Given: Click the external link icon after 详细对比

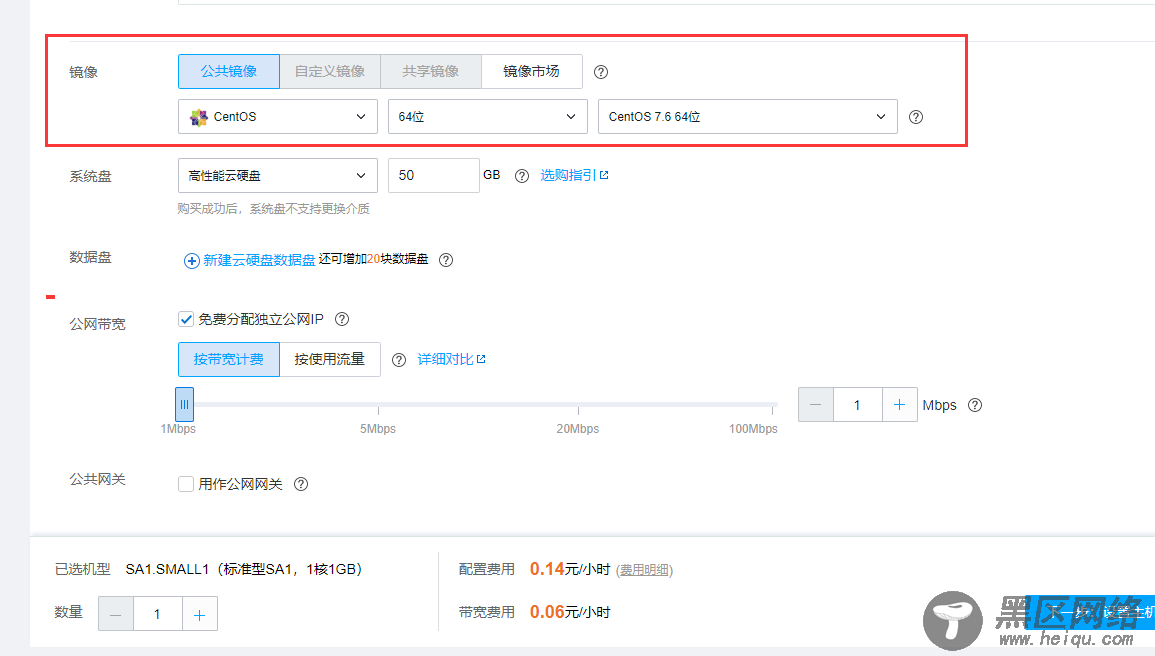Looking at the screenshot, I should point(481,359).
